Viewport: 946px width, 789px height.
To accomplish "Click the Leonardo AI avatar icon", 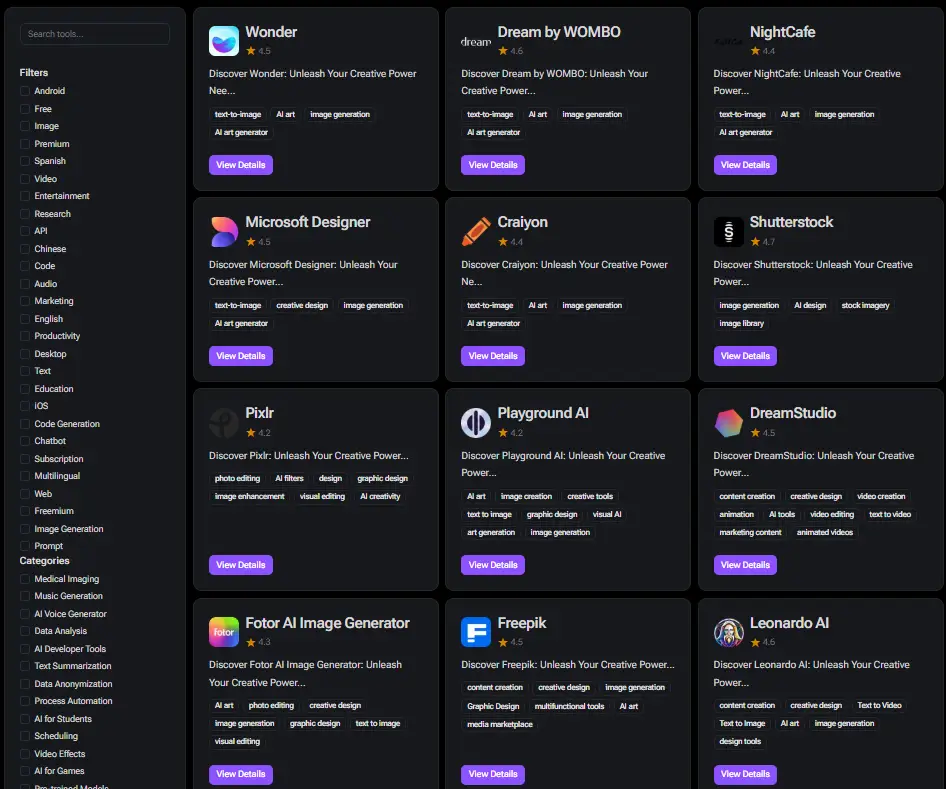I will 728,632.
